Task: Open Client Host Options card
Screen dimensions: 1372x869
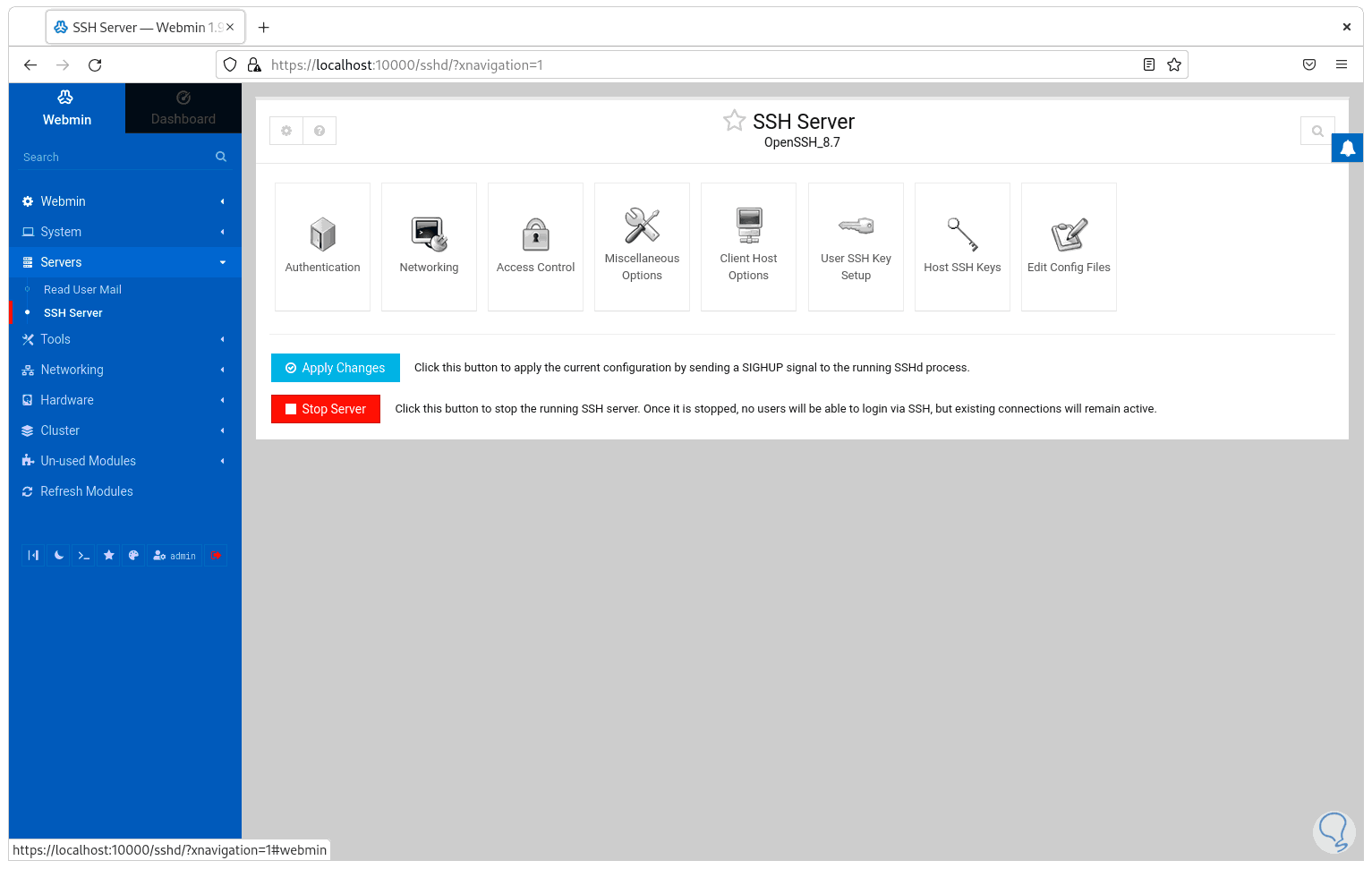Action: [x=748, y=247]
